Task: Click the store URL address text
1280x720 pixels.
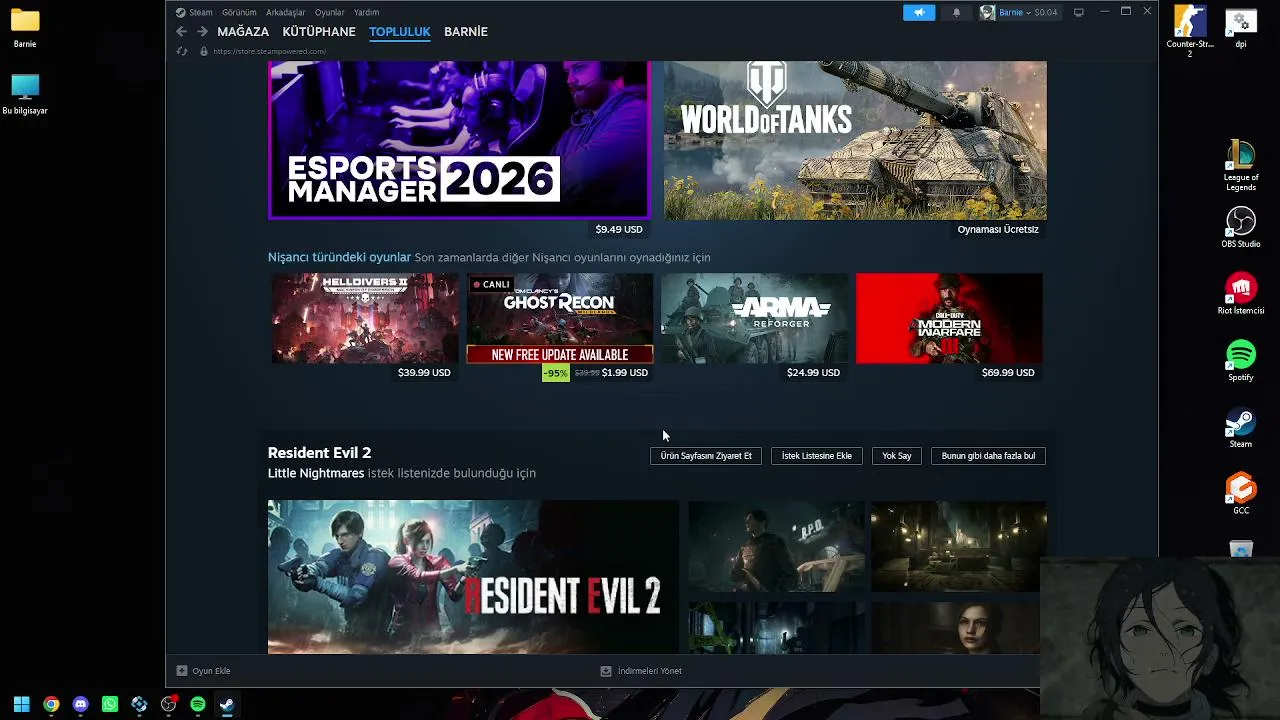Action: click(269, 51)
